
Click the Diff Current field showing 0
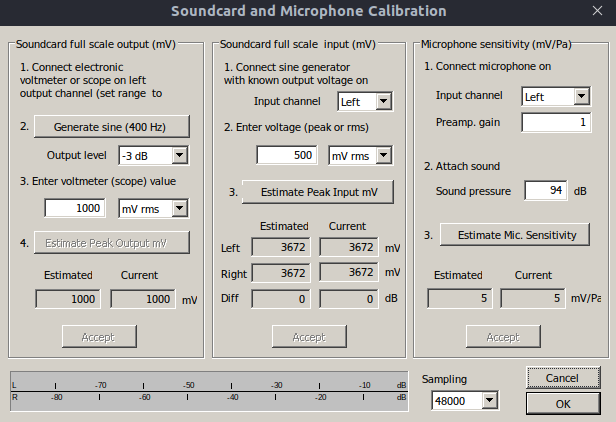[x=349, y=299]
